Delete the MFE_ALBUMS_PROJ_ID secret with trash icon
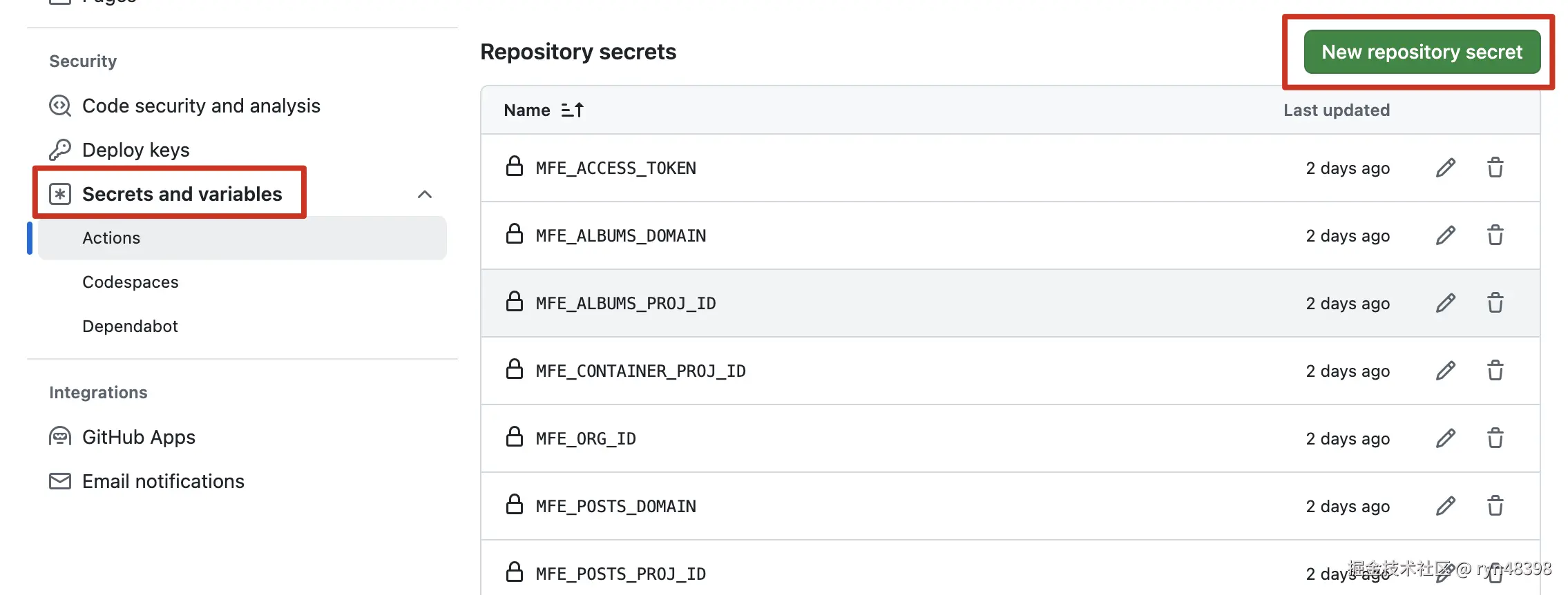This screenshot has height=595, width=1568. click(1495, 303)
